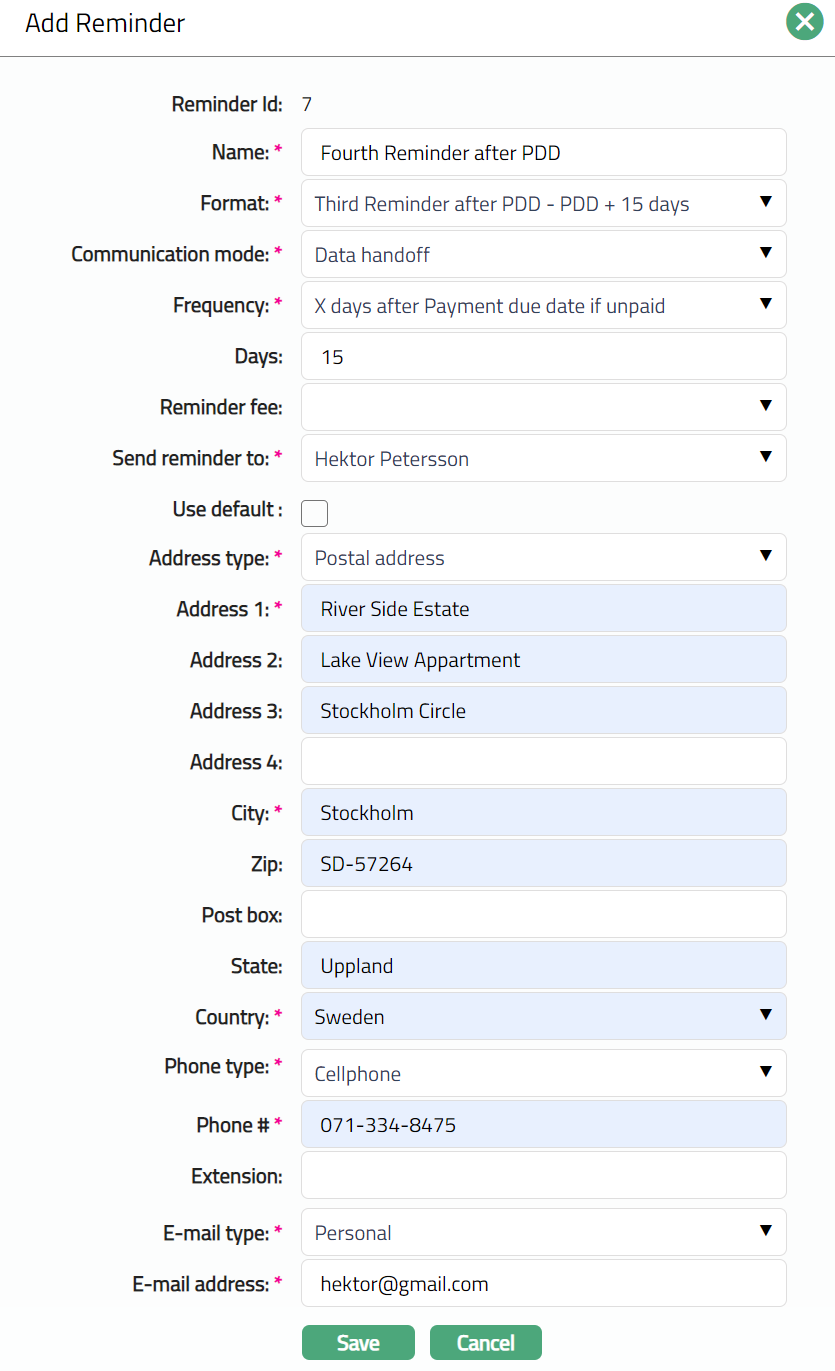Image resolution: width=835 pixels, height=1371 pixels.
Task: Open the Country dropdown
Action: (543, 1016)
